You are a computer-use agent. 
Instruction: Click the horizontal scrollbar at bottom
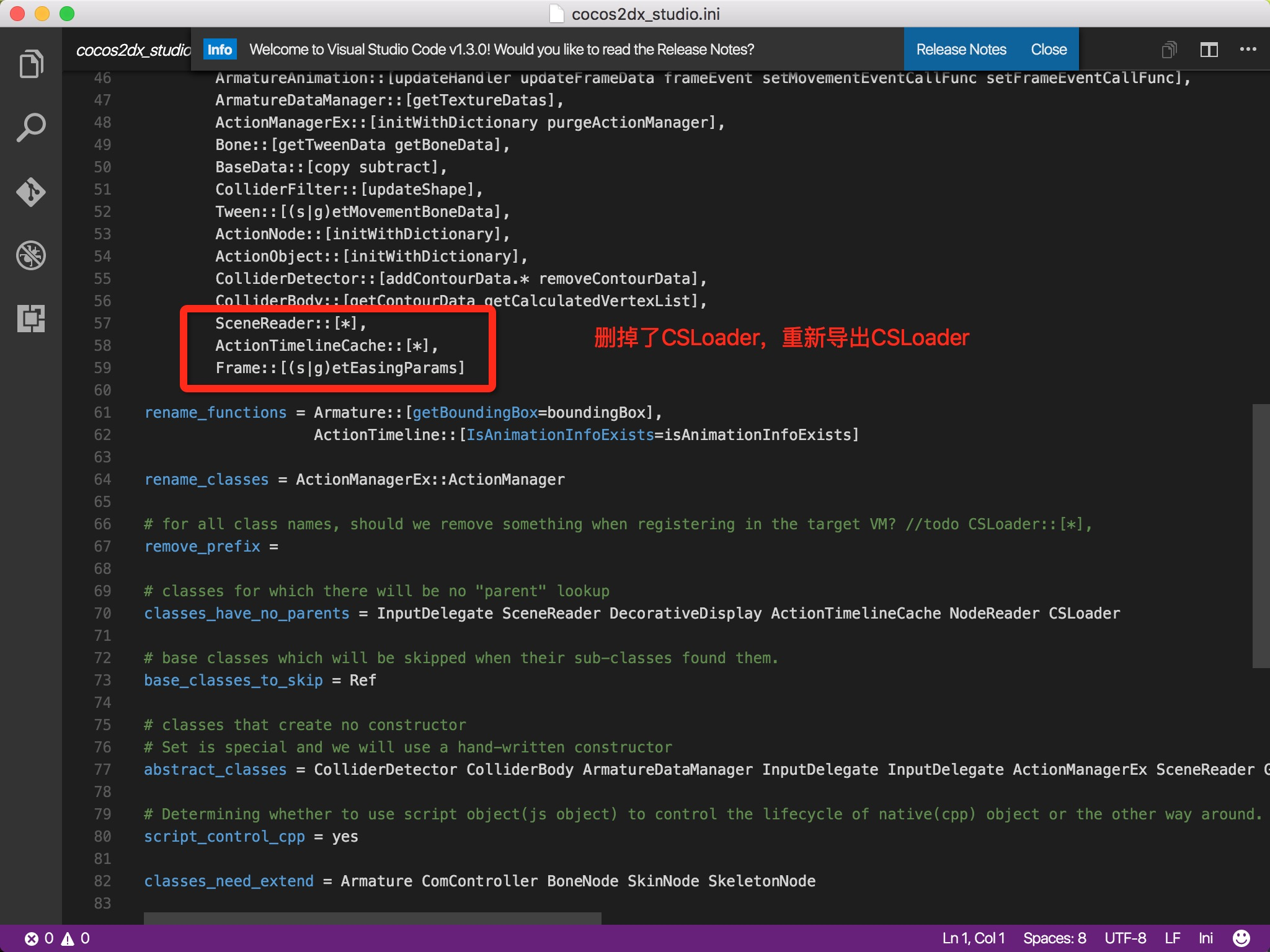click(x=372, y=918)
